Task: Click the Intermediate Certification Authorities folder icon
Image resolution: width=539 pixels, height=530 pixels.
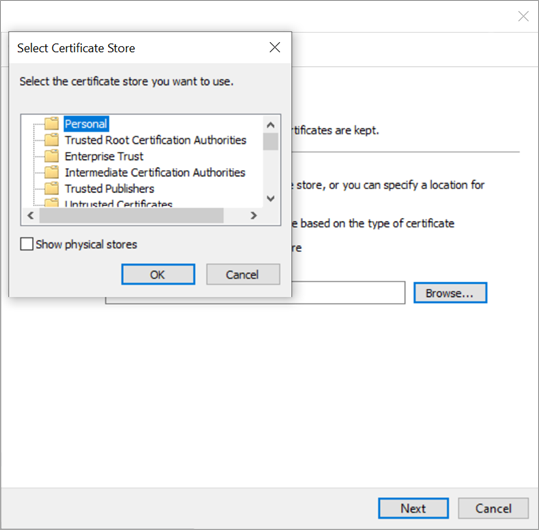Action: click(52, 172)
